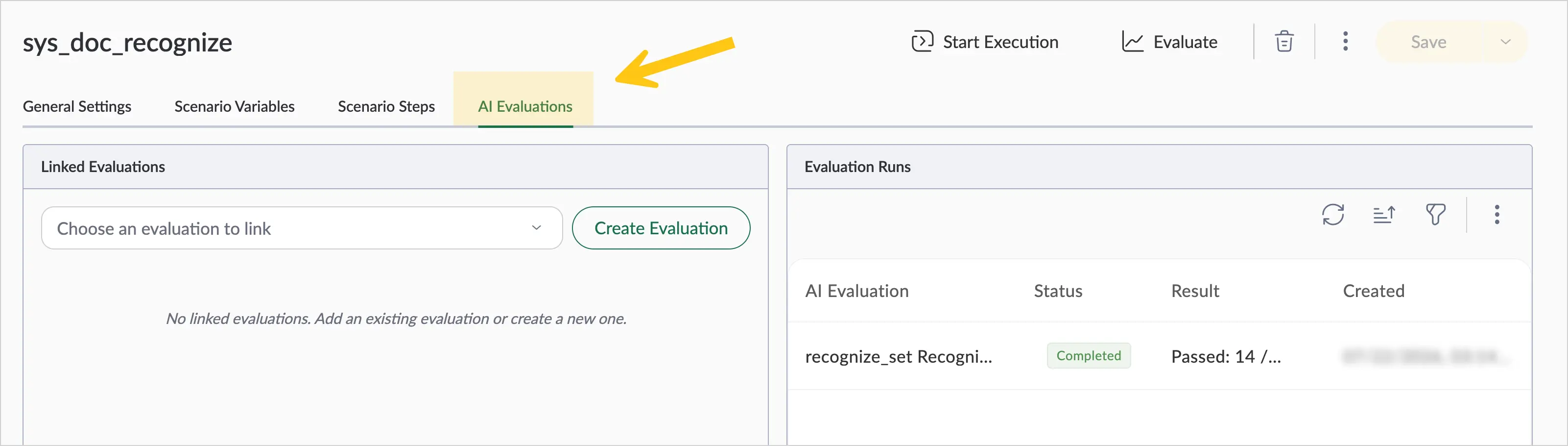Click the AI Evaluation column header
The height and width of the screenshot is (446, 1568).
pos(856,291)
